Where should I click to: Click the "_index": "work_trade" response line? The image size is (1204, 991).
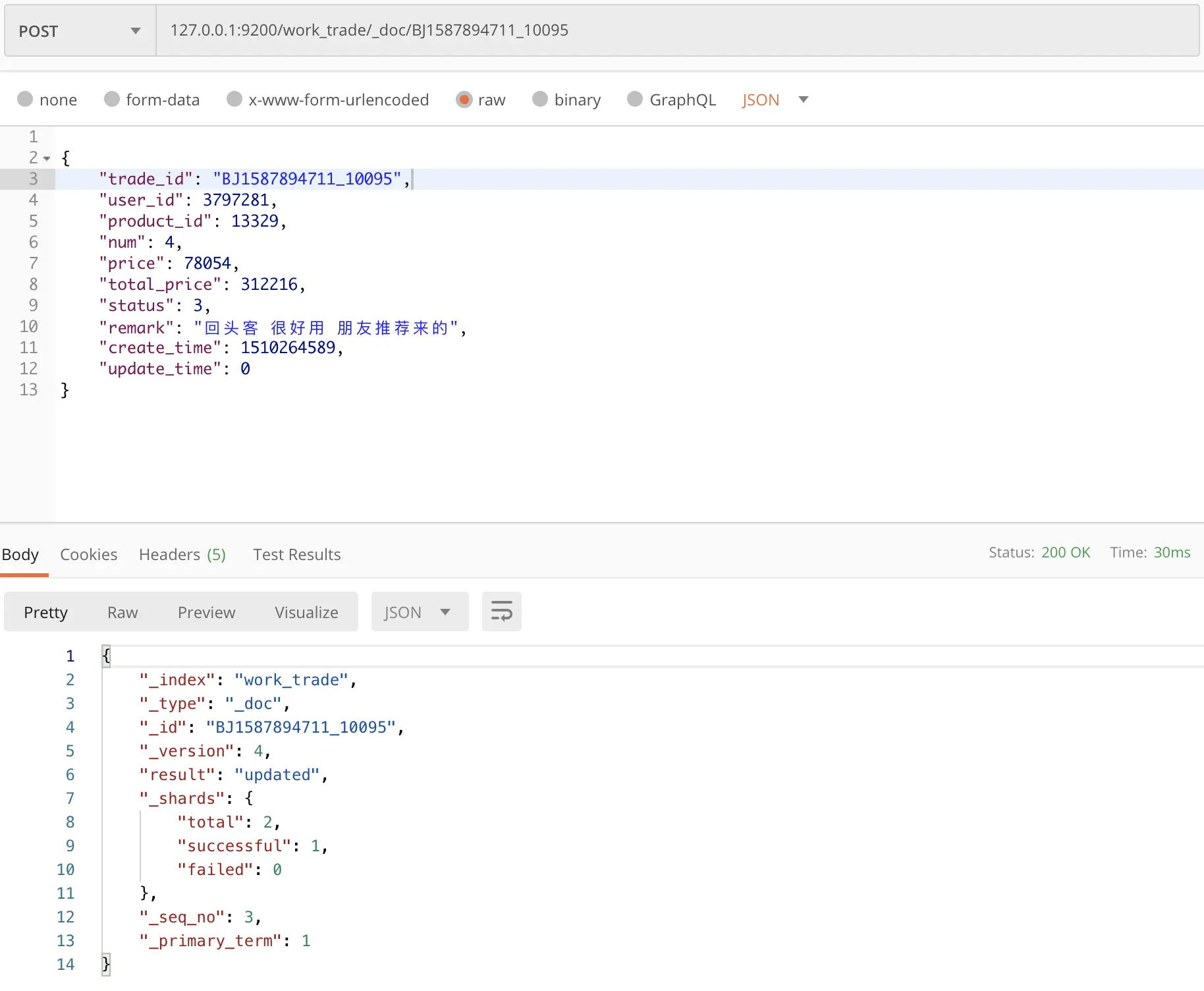pyautogui.click(x=248, y=680)
